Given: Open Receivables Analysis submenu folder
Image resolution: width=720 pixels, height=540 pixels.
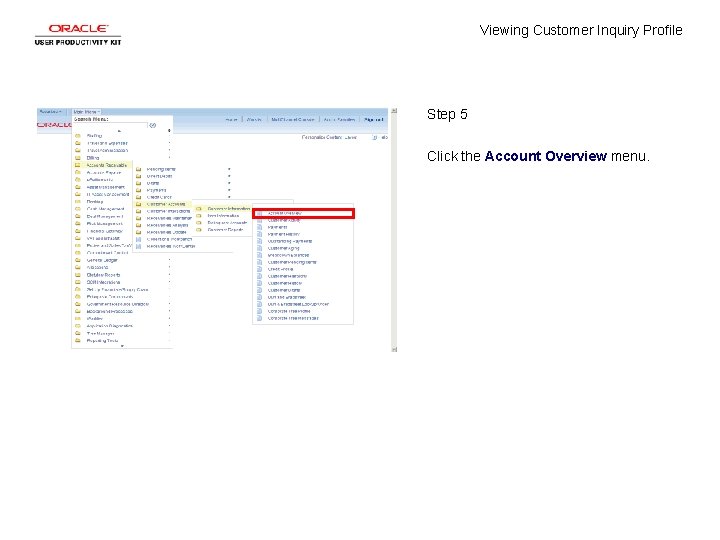Looking at the screenshot, I should pos(168,225).
